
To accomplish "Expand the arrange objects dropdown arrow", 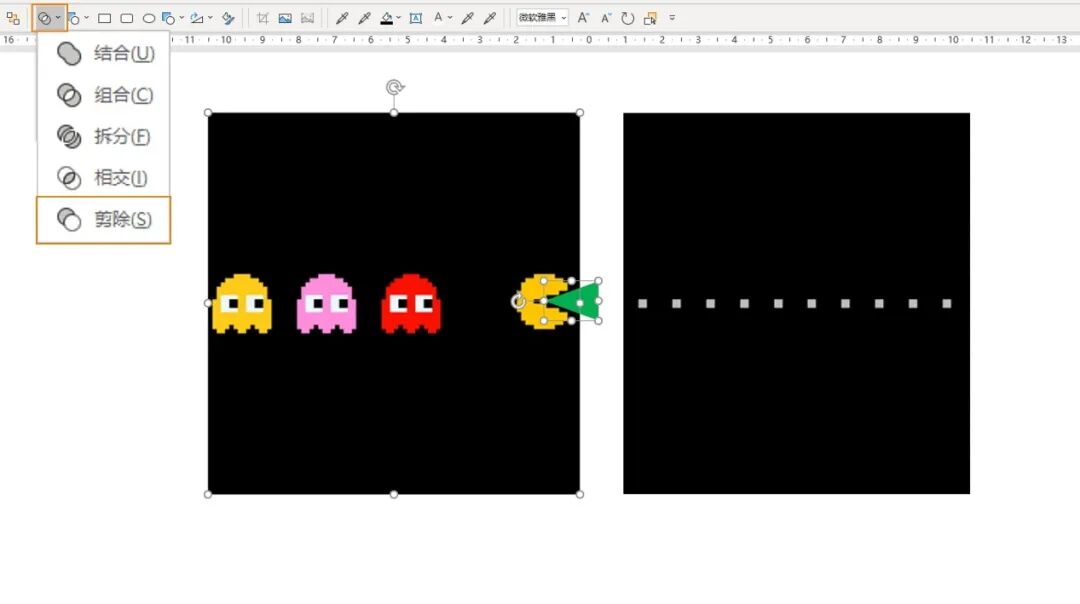I will pos(181,19).
